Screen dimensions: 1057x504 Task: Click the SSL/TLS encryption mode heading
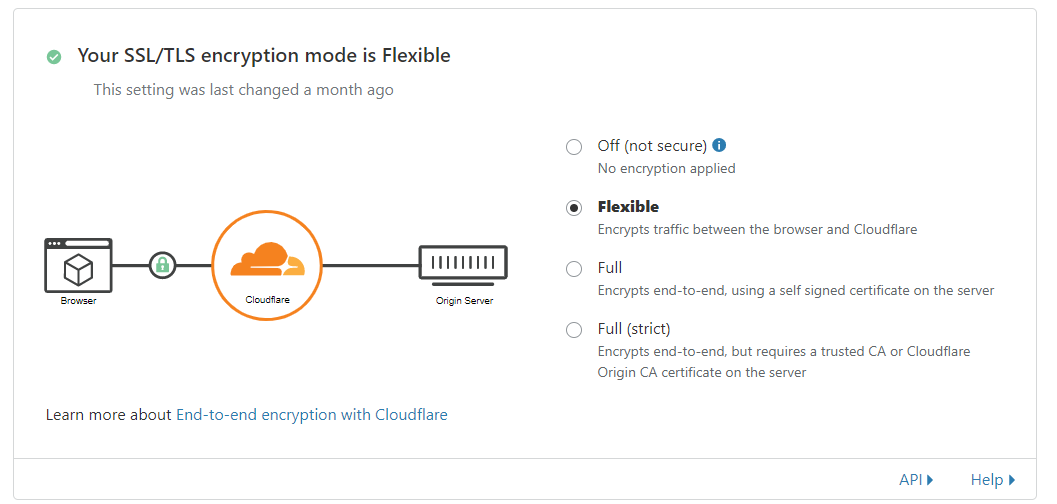click(264, 56)
